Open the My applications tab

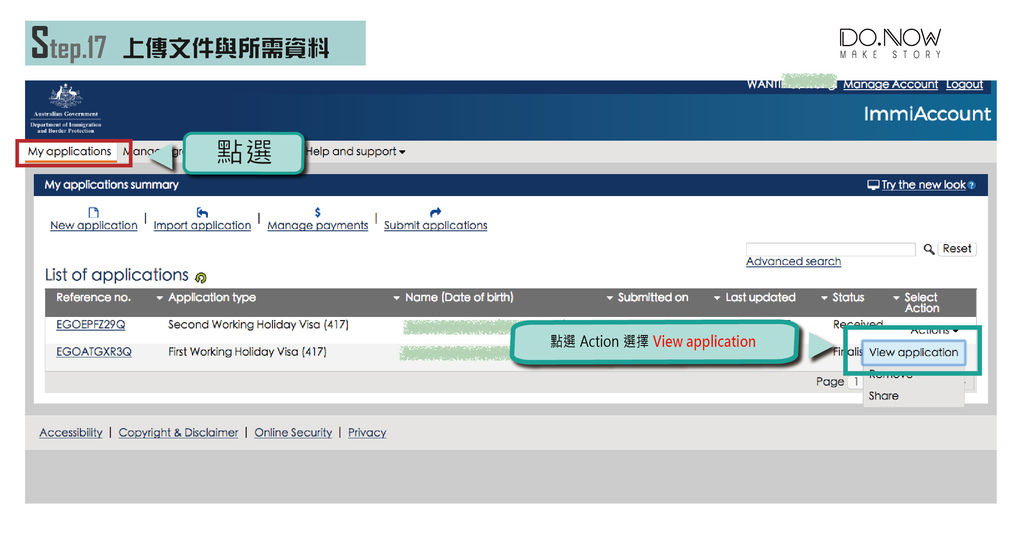[69, 152]
